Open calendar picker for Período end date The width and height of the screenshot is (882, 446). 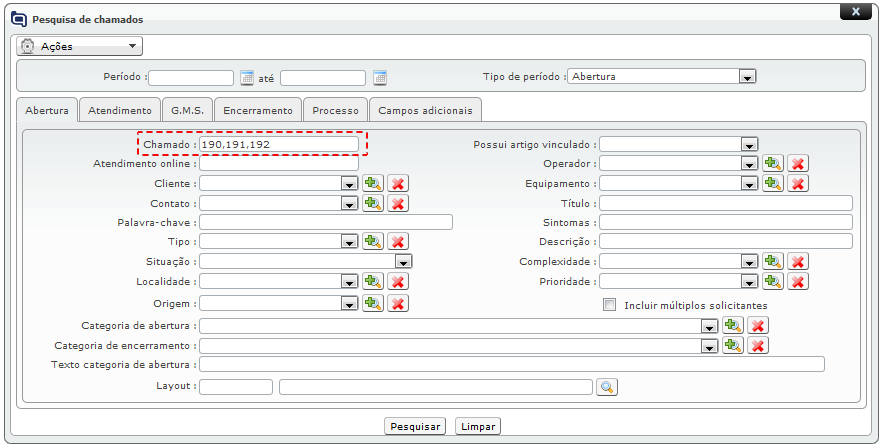[x=380, y=78]
